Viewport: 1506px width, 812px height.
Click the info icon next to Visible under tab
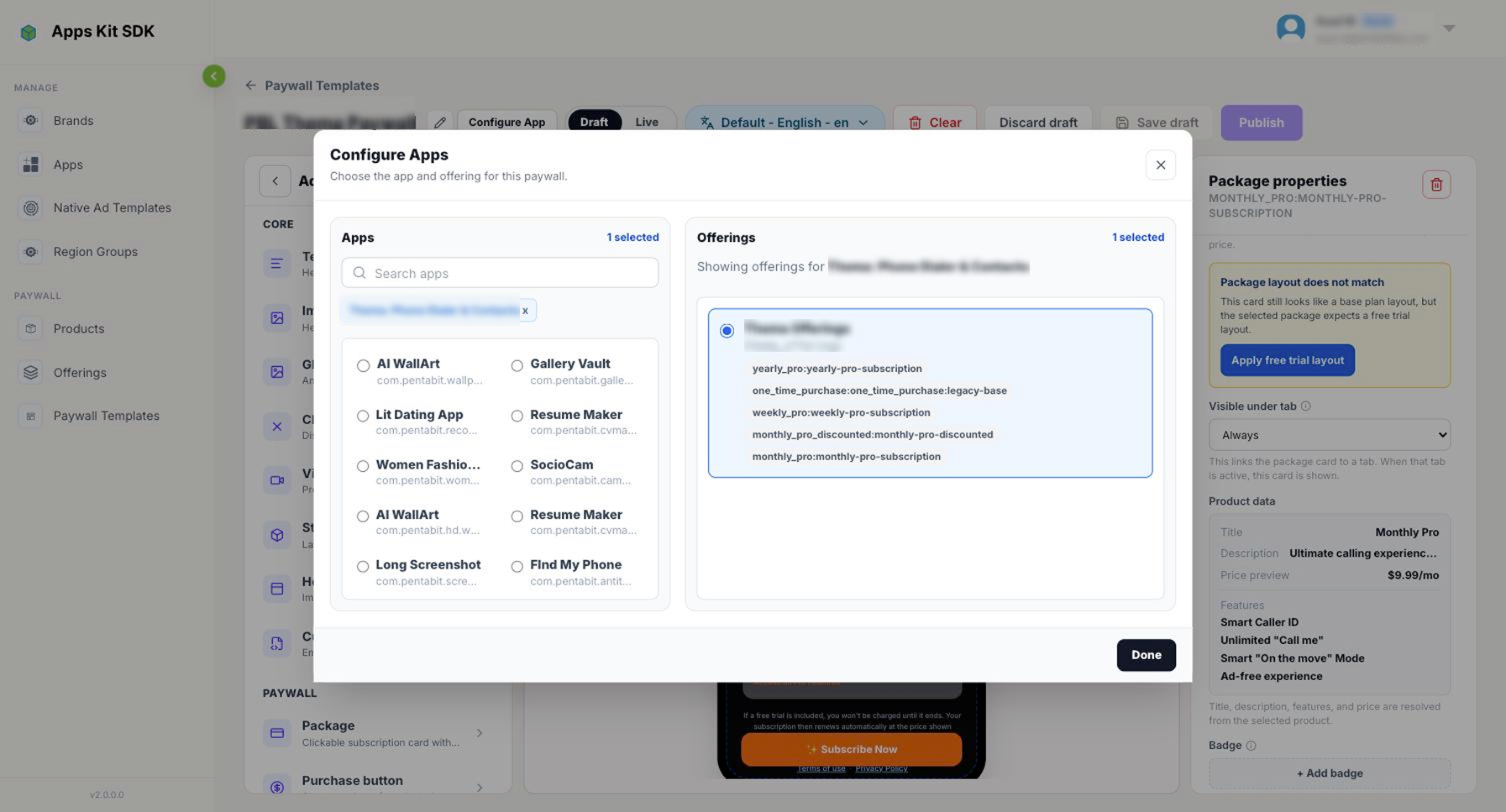tap(1305, 406)
